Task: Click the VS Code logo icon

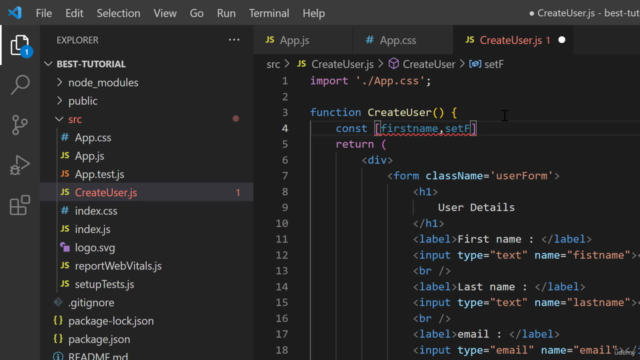Action: [x=15, y=13]
